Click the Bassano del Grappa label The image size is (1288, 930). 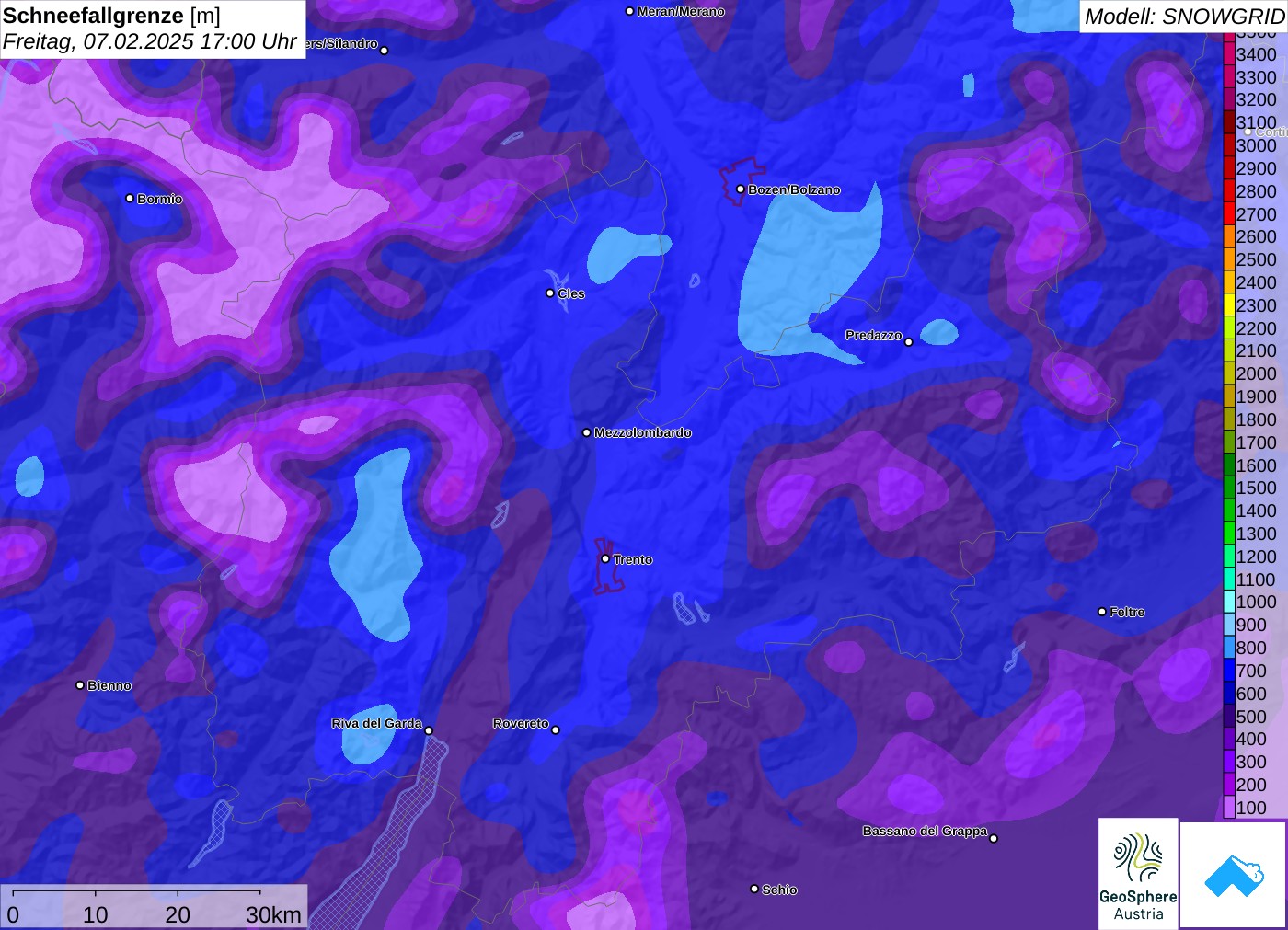click(x=925, y=831)
